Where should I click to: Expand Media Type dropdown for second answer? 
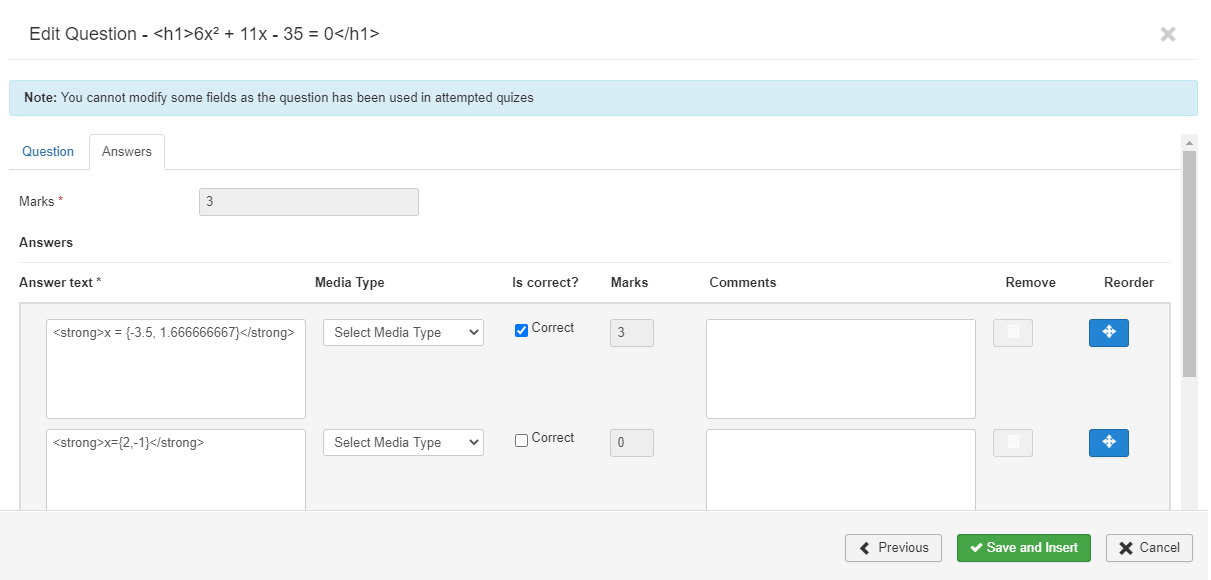tap(403, 443)
